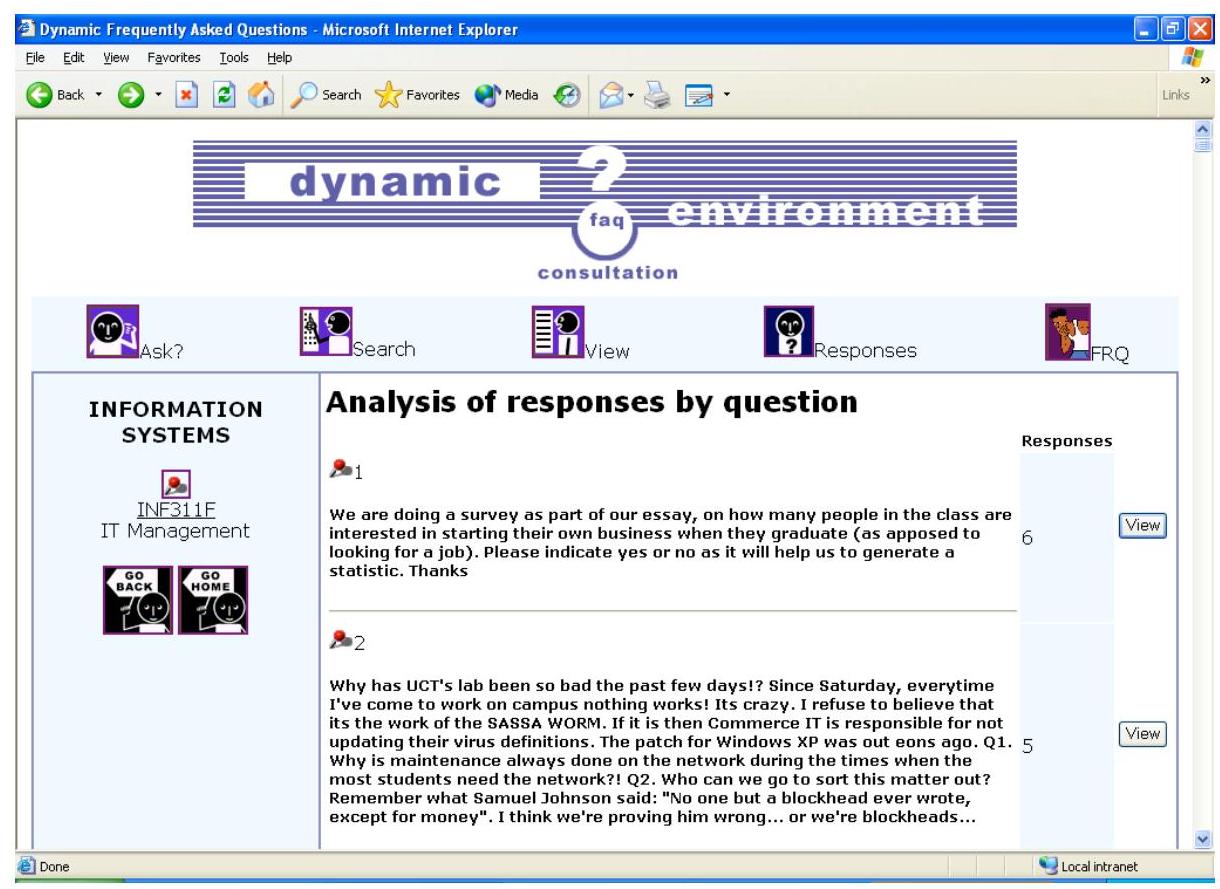Click the Ask? text label
Viewport: 1220px width, 889px height.
coord(161,351)
